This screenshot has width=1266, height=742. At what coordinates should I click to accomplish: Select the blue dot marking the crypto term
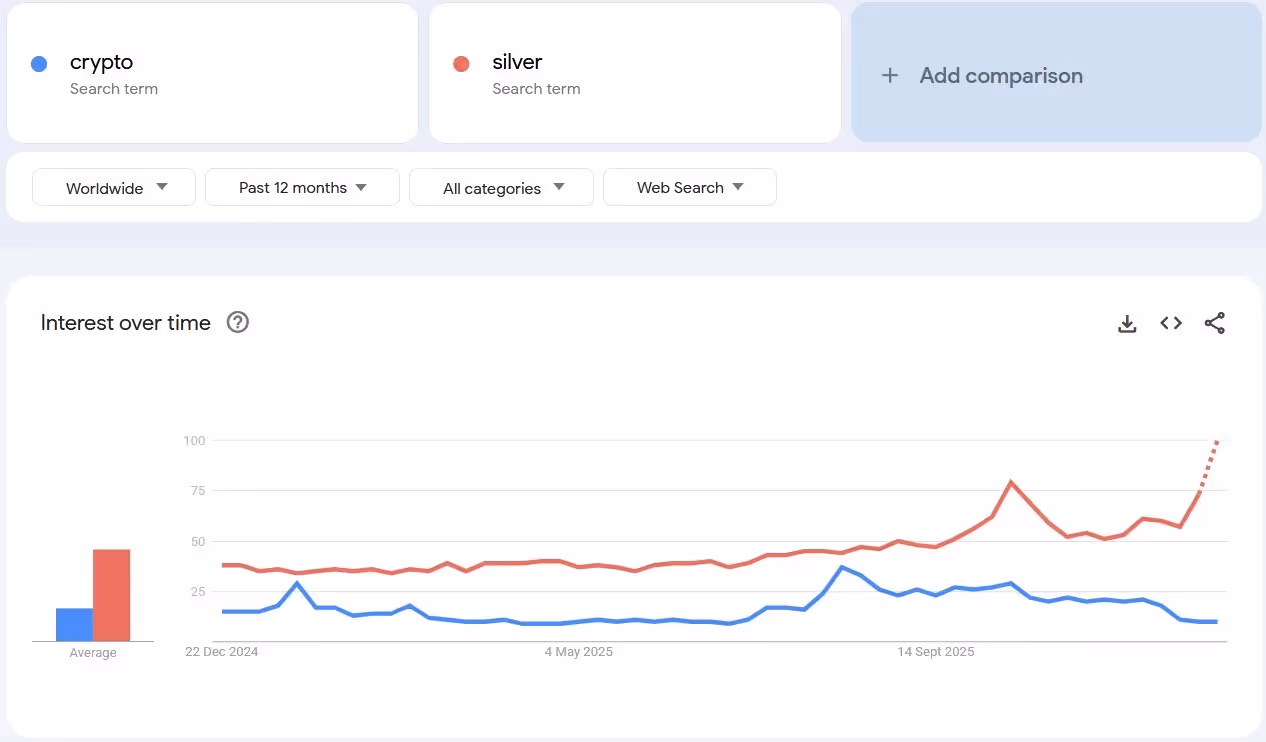point(38,63)
